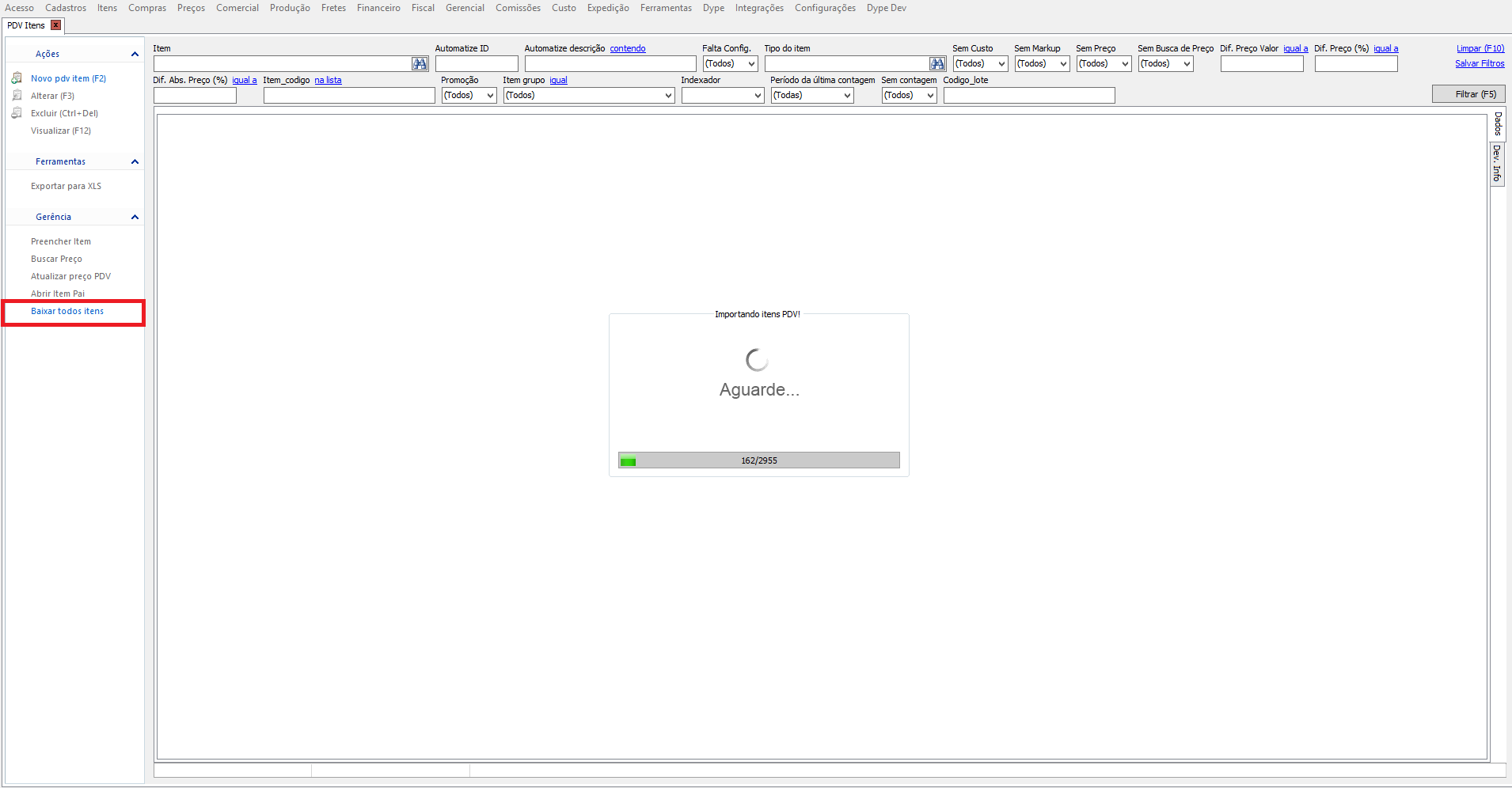Click Excluir (Ctrl+Del) action
Viewport: 1512px width, 788px height.
coord(64,113)
